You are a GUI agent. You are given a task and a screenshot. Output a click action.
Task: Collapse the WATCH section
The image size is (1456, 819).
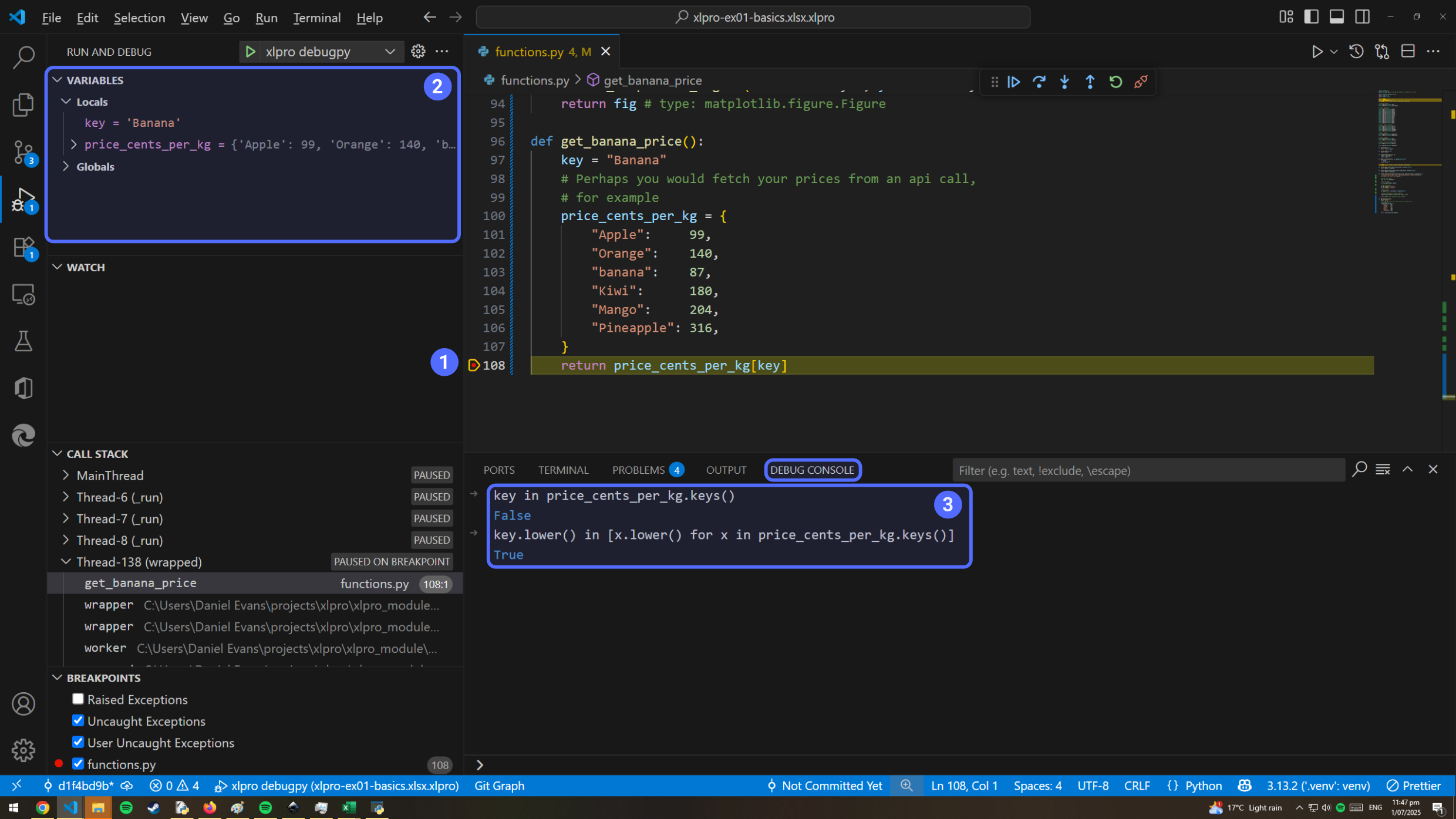click(58, 267)
